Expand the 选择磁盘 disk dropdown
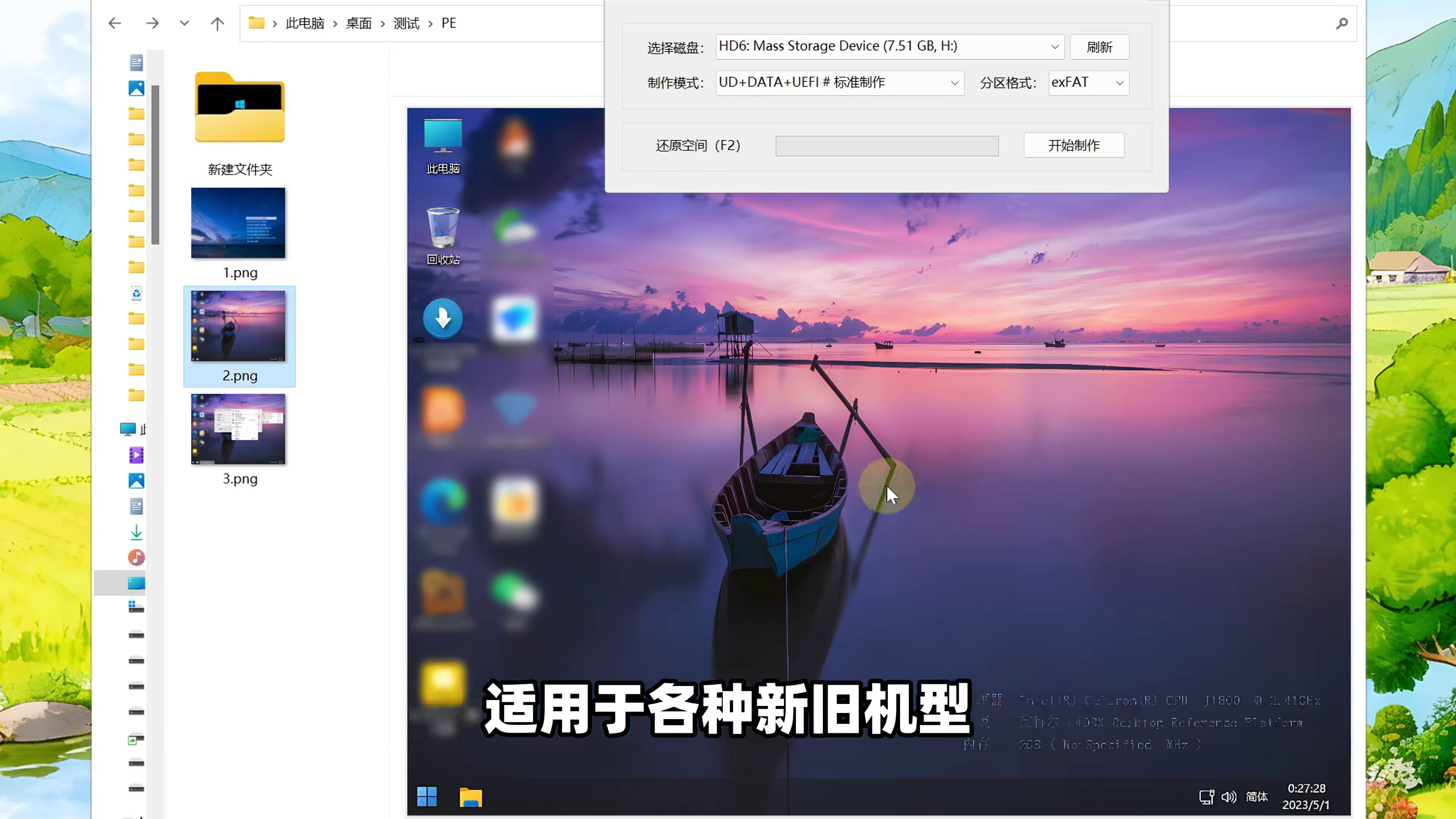Image resolution: width=1456 pixels, height=819 pixels. (x=1054, y=47)
